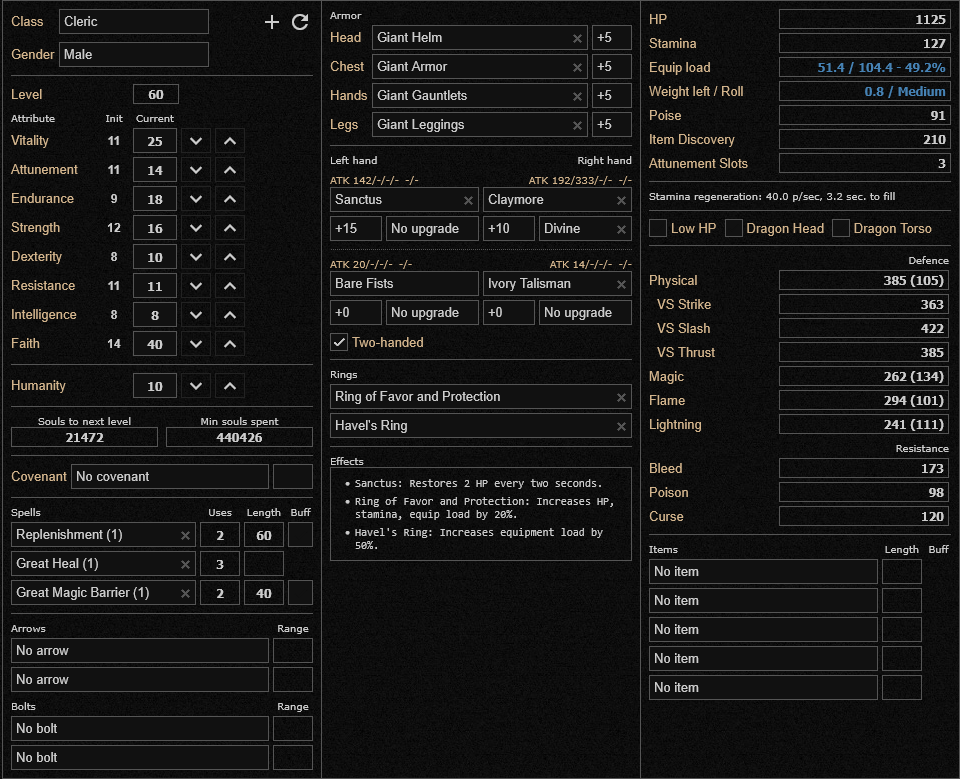Raise Intelligence using the up chevron
960x779 pixels.
click(x=230, y=315)
